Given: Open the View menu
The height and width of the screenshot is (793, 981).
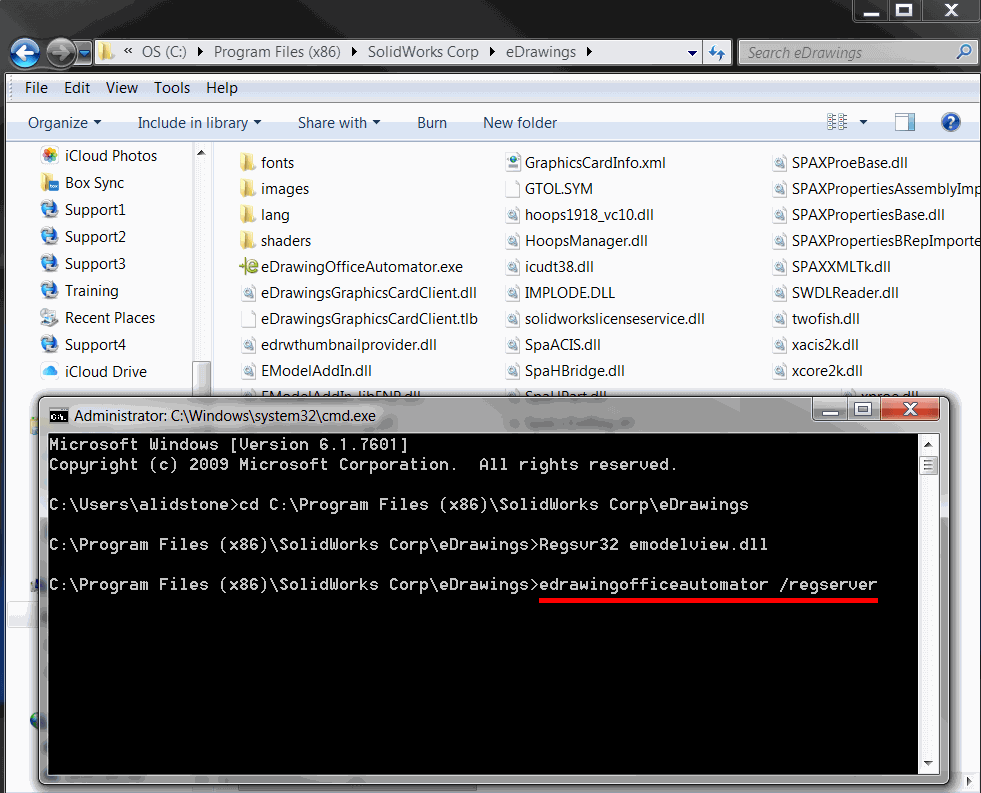Looking at the screenshot, I should (122, 88).
